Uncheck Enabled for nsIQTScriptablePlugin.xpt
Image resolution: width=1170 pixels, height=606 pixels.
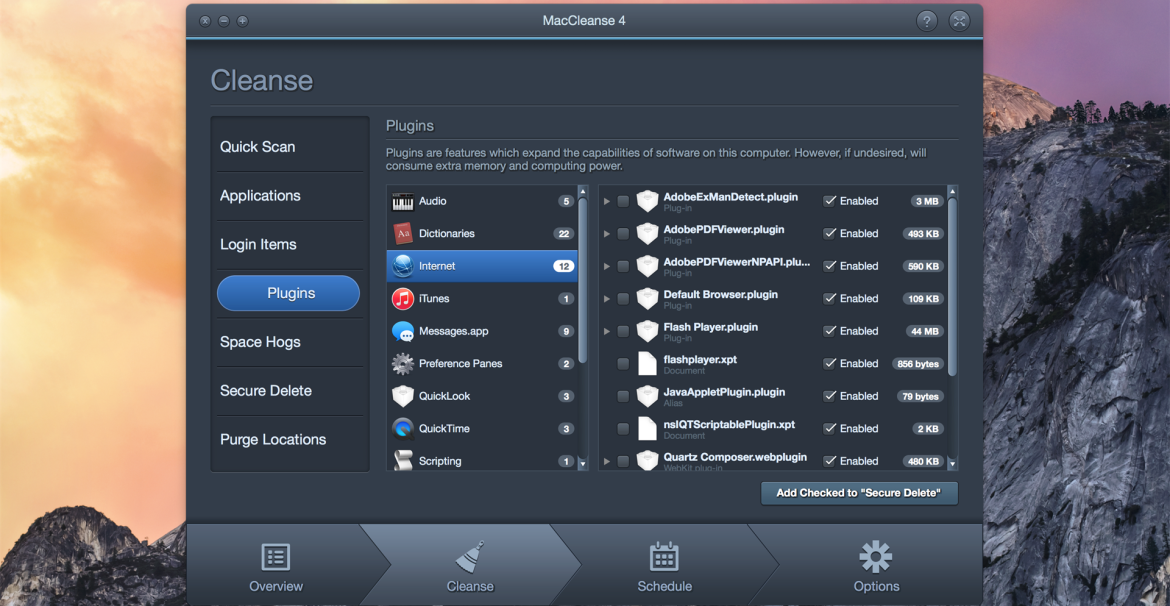pyautogui.click(x=829, y=428)
